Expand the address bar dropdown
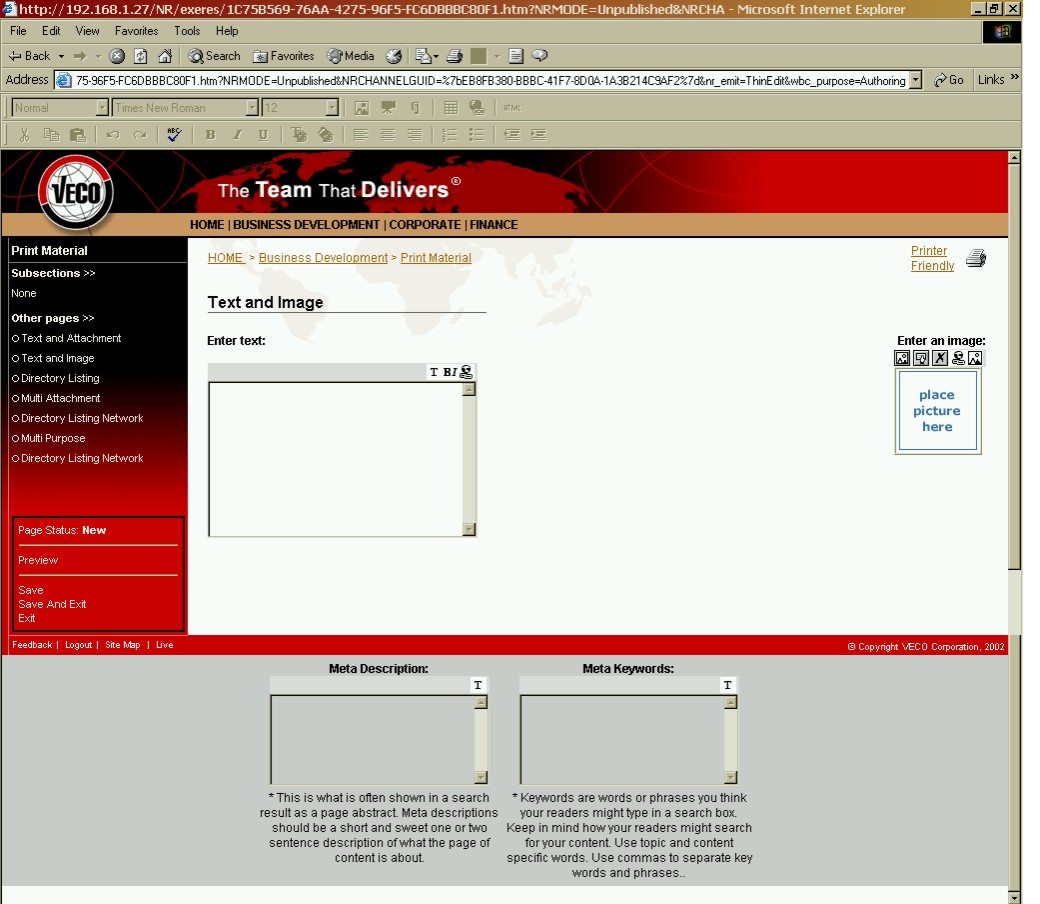The image size is (1040, 904). click(x=916, y=80)
